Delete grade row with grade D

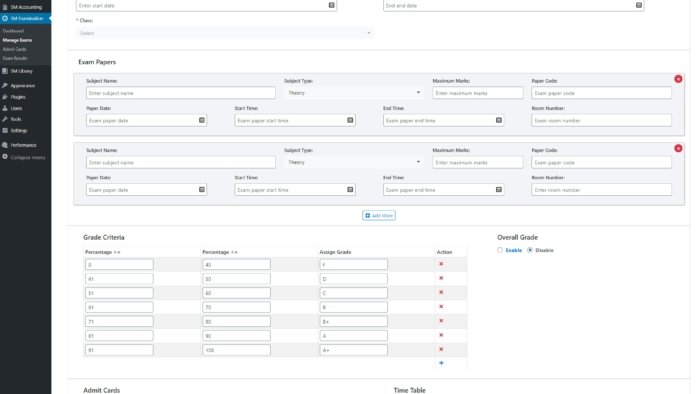[x=441, y=278]
